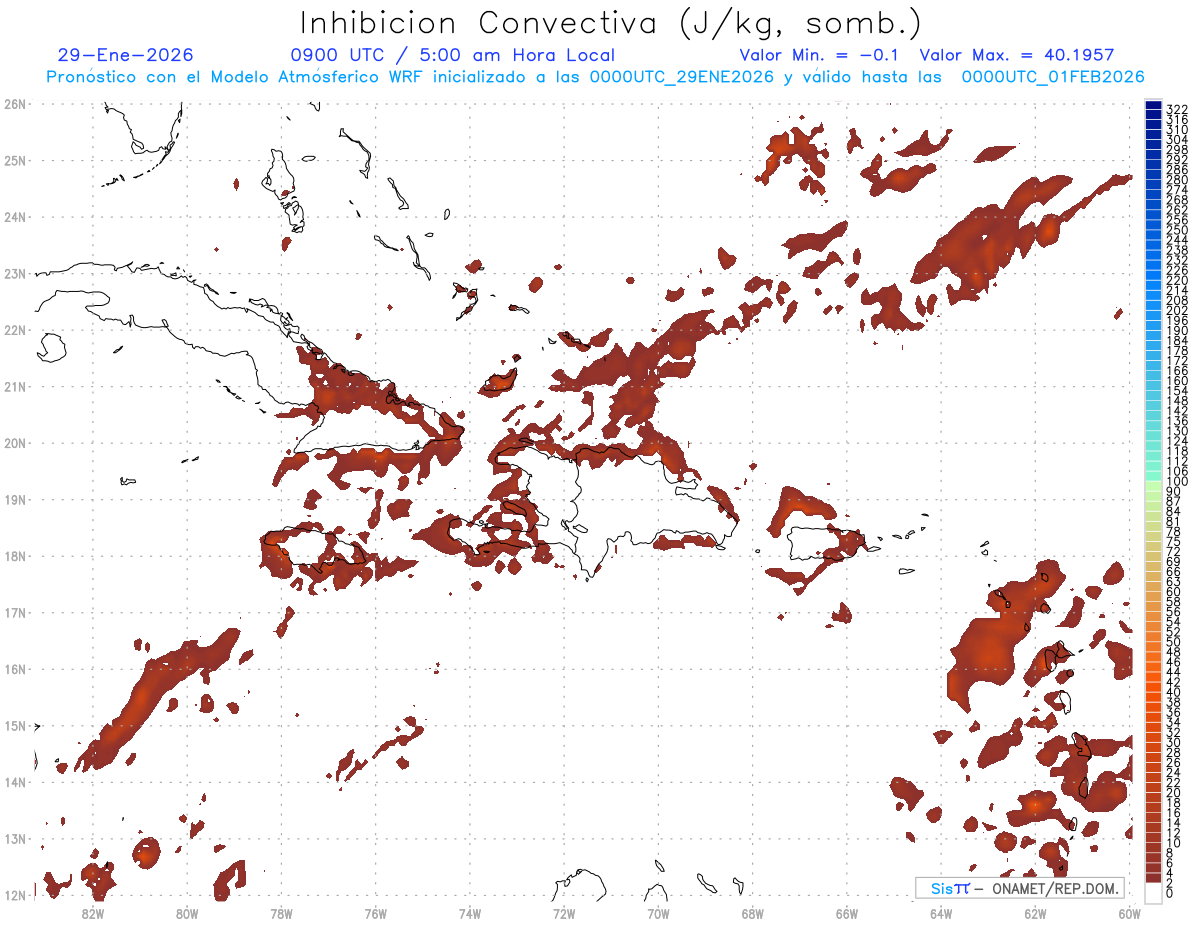This screenshot has width=1200, height=927.
Task: Click the '20' color bar value
Action: click(x=1173, y=793)
